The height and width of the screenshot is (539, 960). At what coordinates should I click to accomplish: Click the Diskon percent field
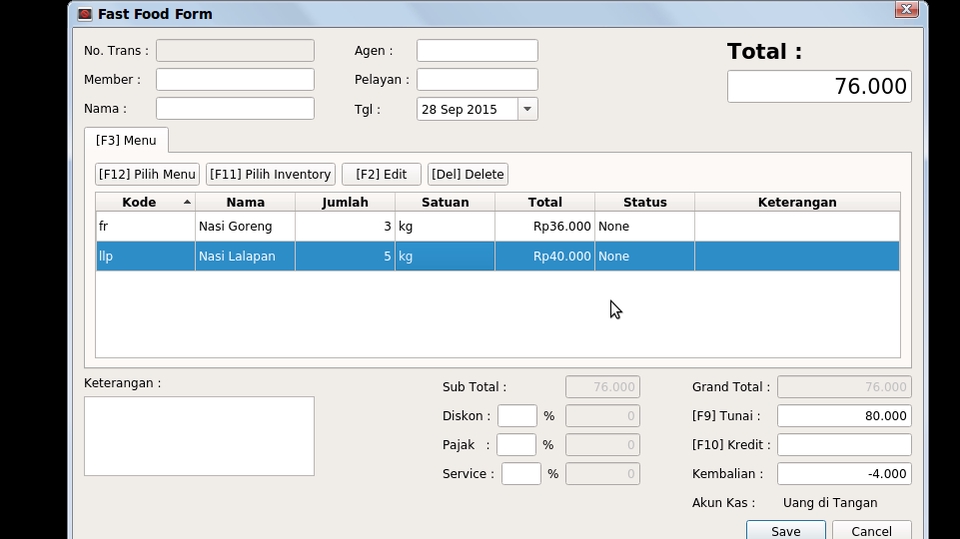517,416
